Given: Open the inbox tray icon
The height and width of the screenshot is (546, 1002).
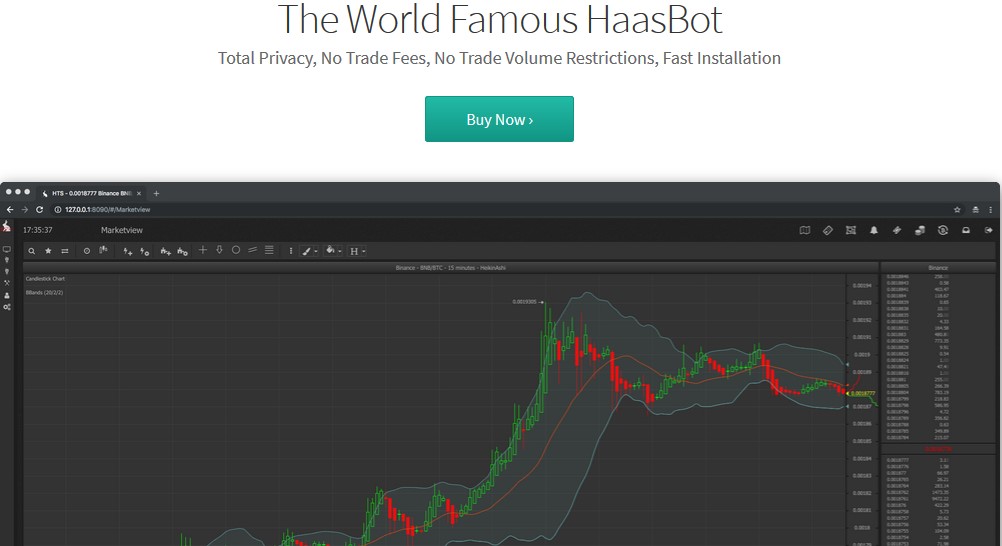Looking at the screenshot, I should 966,230.
